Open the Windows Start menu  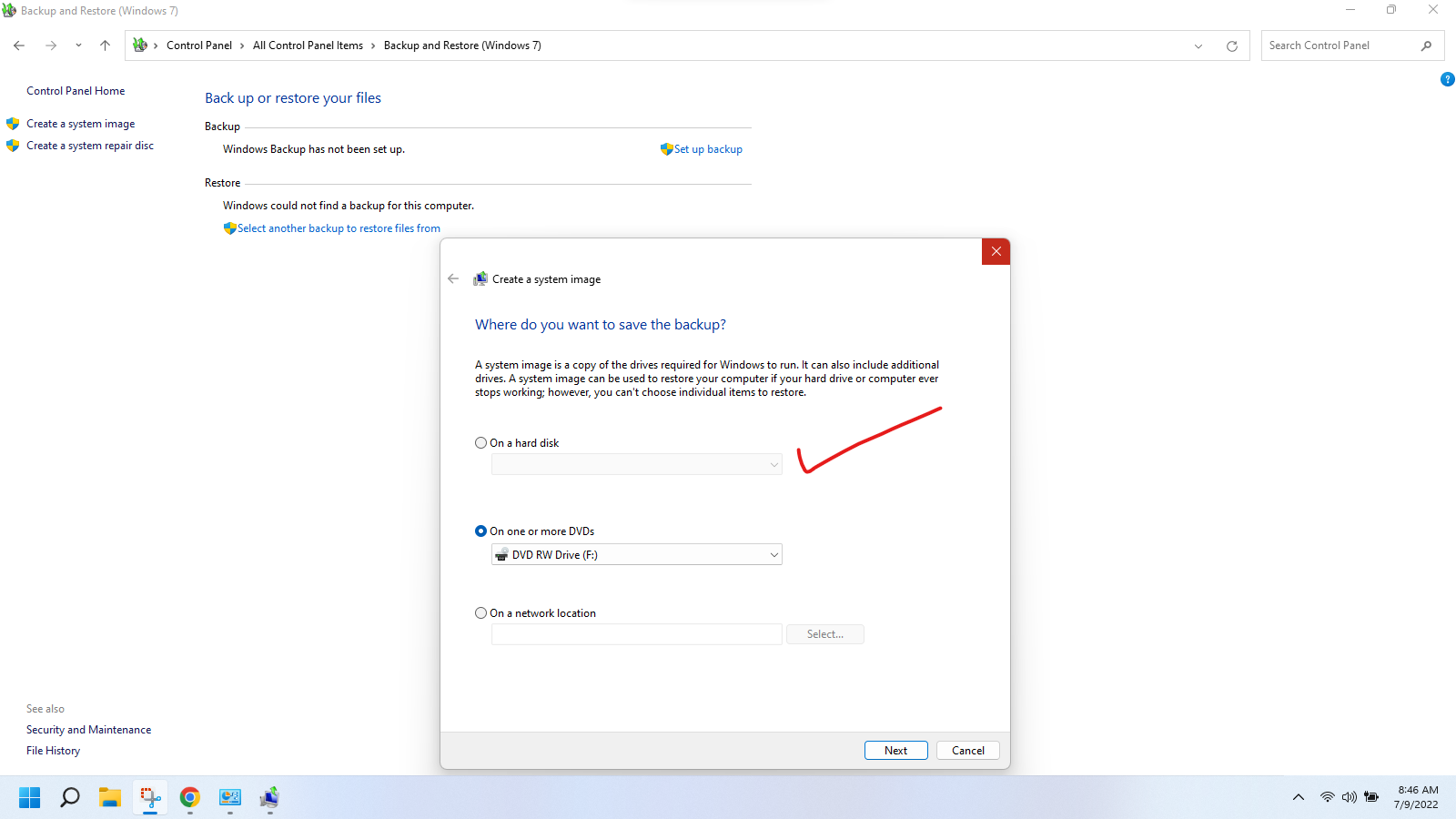coord(30,798)
